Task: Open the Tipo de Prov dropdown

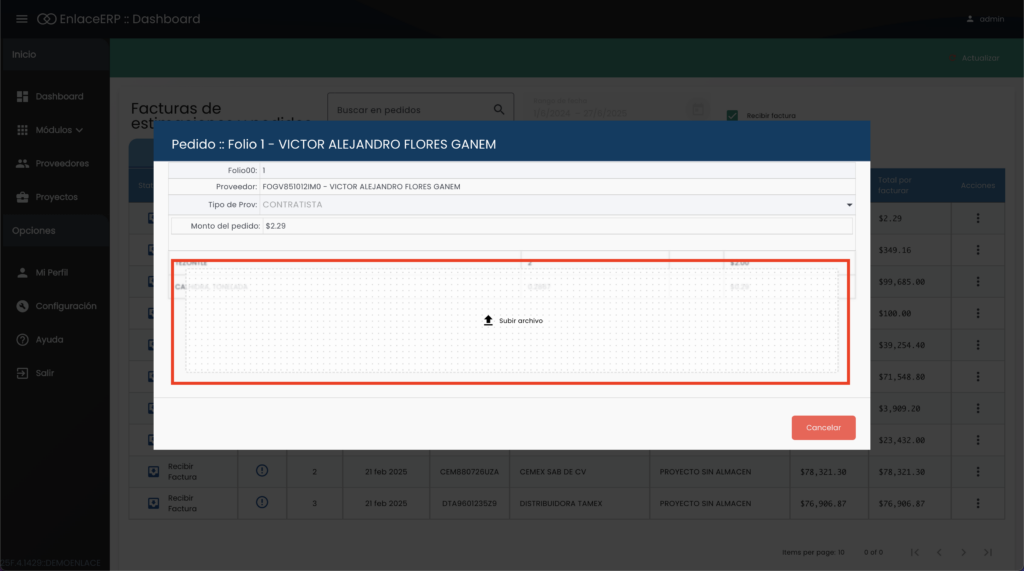Action: (x=848, y=204)
